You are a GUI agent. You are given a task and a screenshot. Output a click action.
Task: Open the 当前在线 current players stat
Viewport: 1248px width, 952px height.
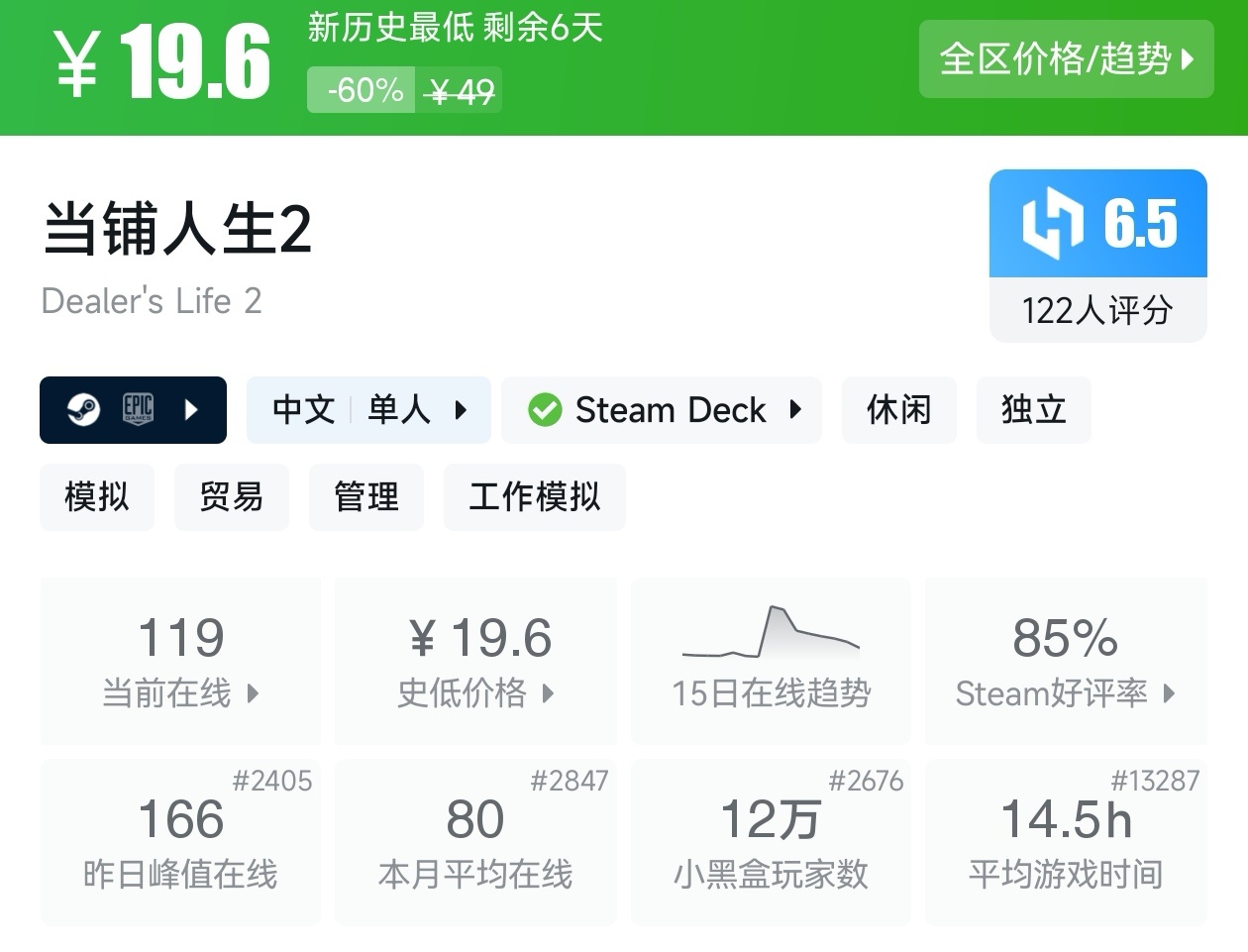(x=180, y=661)
